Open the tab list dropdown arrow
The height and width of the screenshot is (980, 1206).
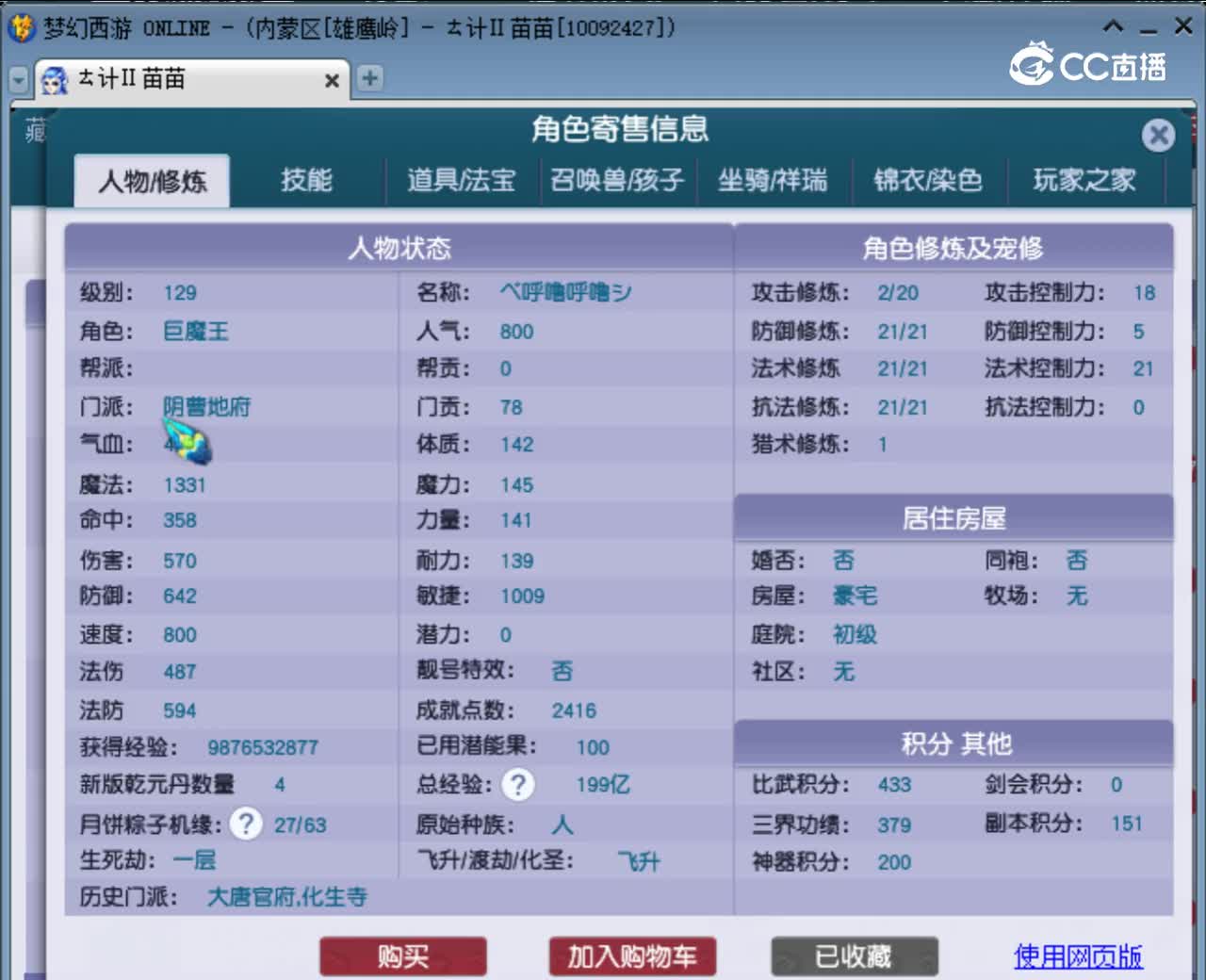[19, 80]
